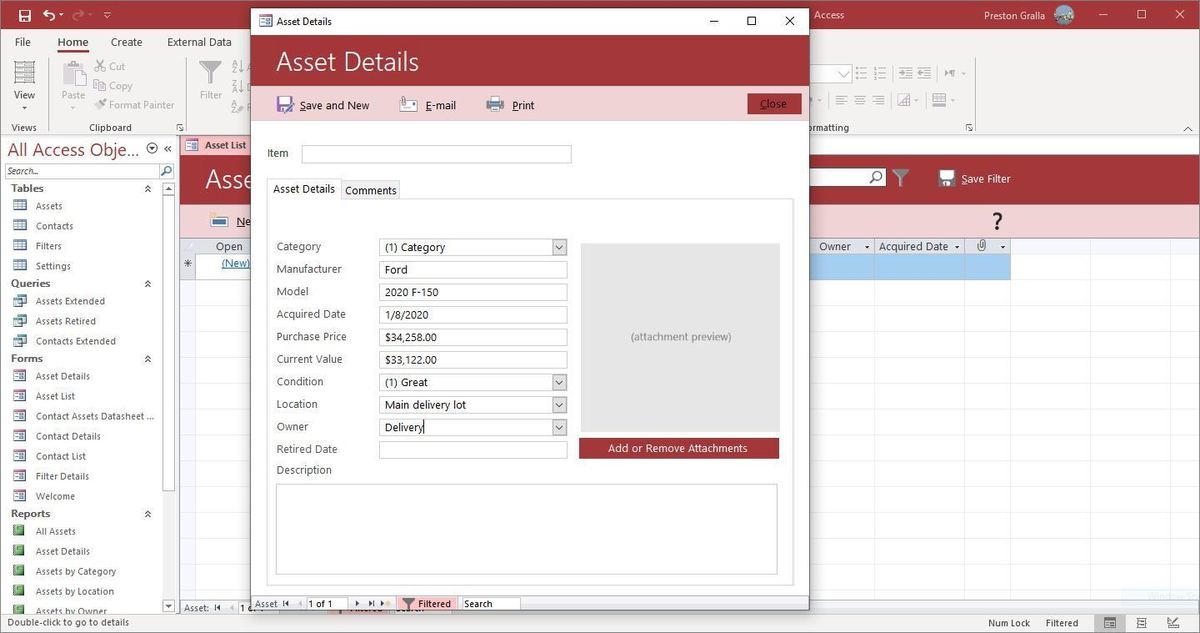The width and height of the screenshot is (1200, 633).
Task: Click the red Close button on form
Action: [x=773, y=104]
